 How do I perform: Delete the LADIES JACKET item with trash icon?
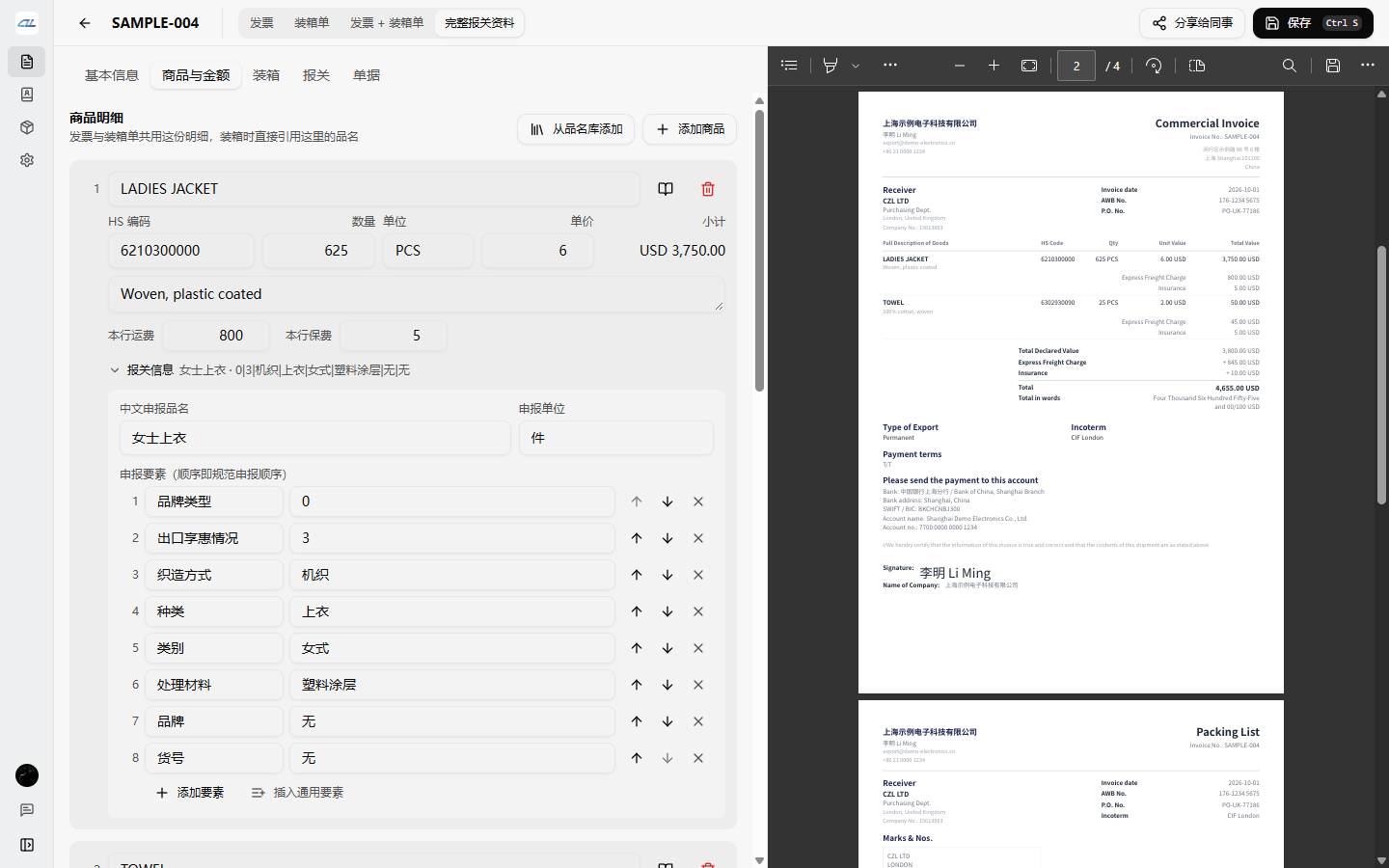708,189
